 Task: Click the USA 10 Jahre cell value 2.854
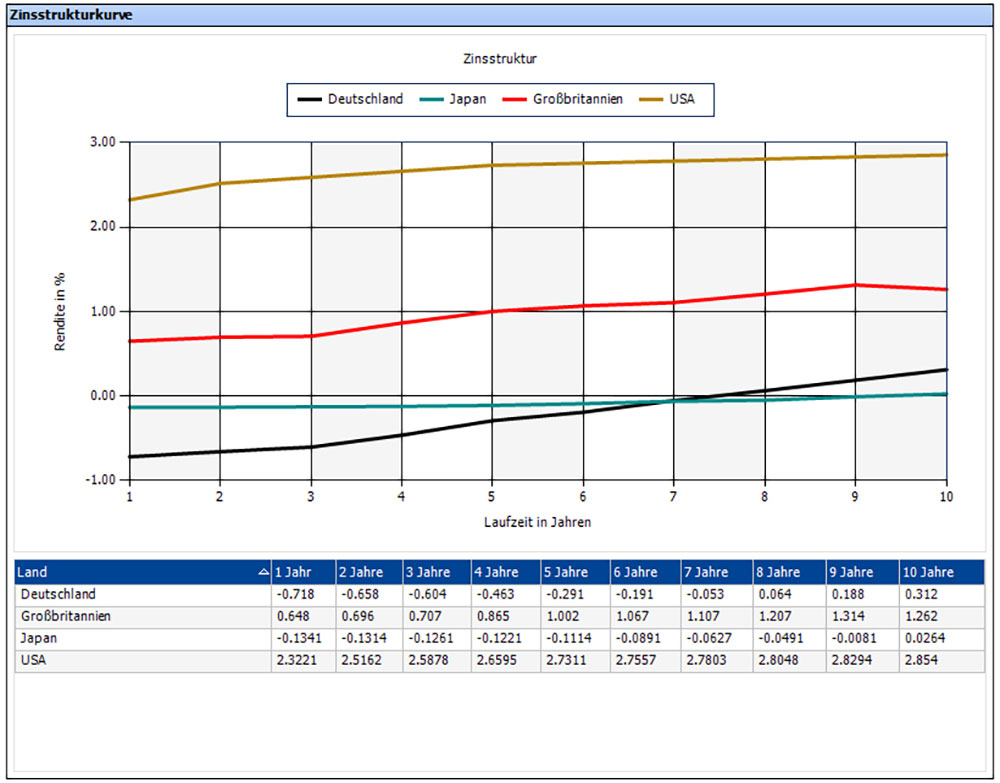click(x=921, y=661)
